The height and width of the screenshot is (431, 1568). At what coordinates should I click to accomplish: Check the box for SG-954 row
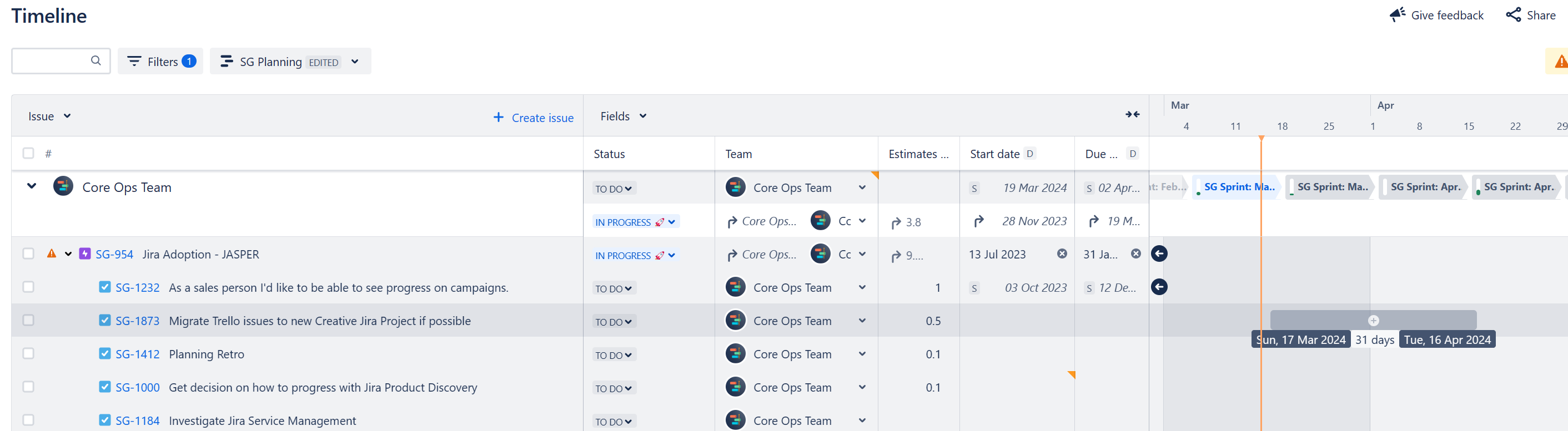(28, 253)
